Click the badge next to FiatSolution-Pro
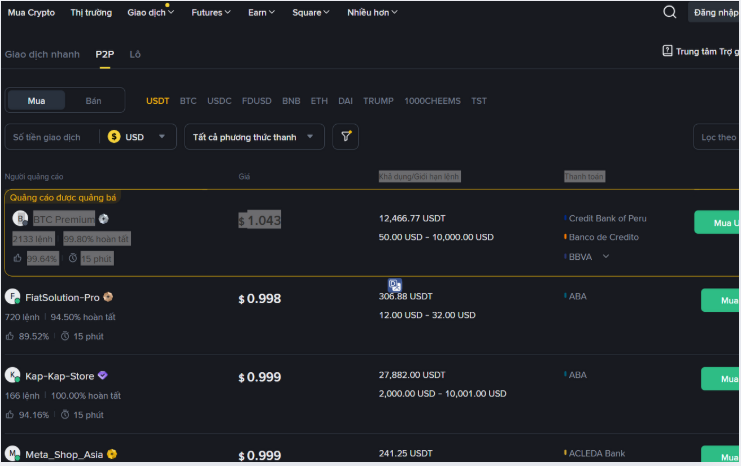The image size is (741, 466). click(x=108, y=297)
